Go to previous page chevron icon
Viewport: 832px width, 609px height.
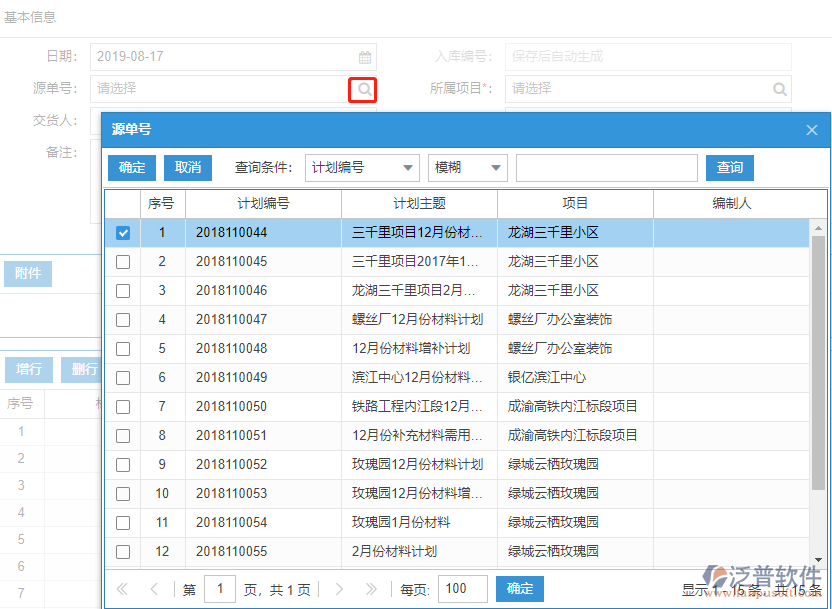click(154, 589)
